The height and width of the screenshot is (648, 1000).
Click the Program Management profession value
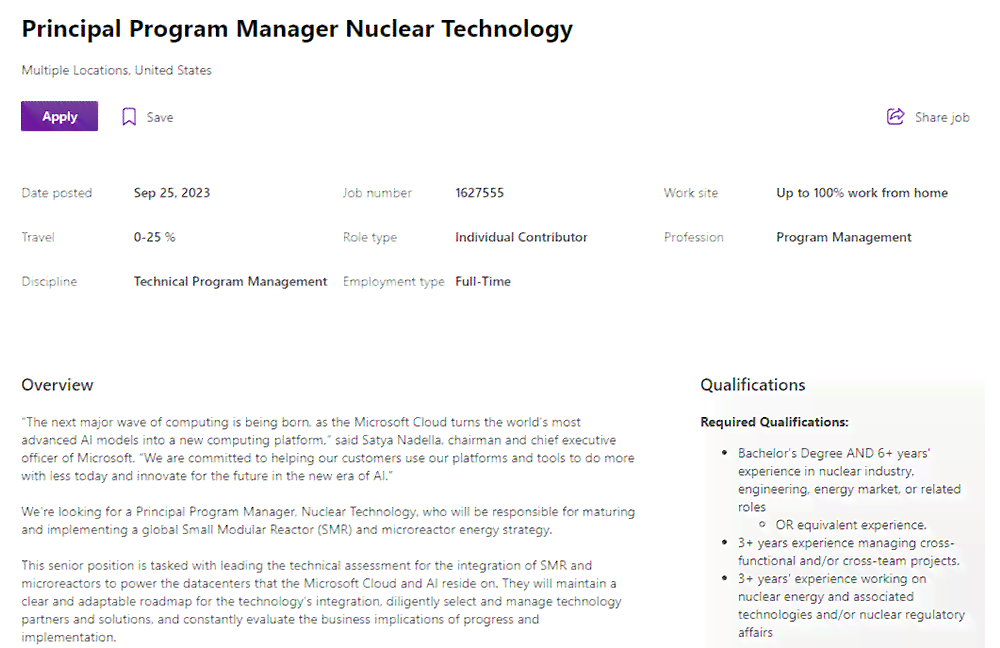click(844, 237)
